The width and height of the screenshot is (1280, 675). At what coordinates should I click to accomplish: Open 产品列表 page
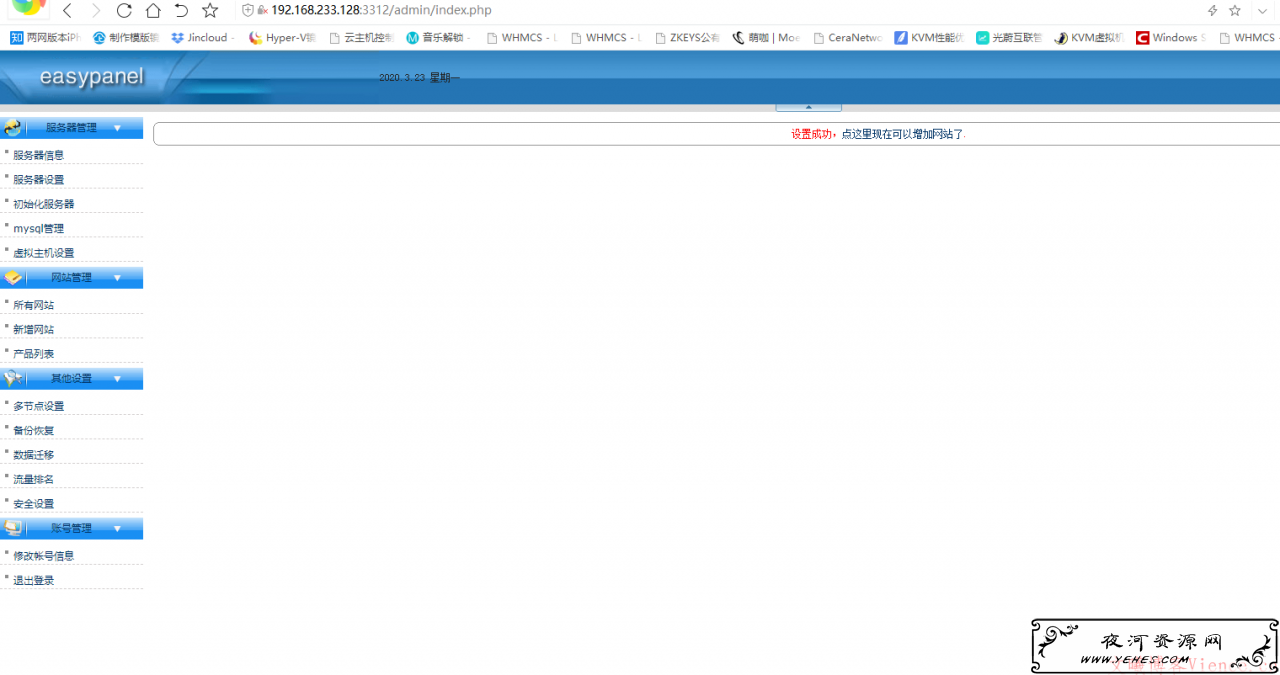[34, 354]
